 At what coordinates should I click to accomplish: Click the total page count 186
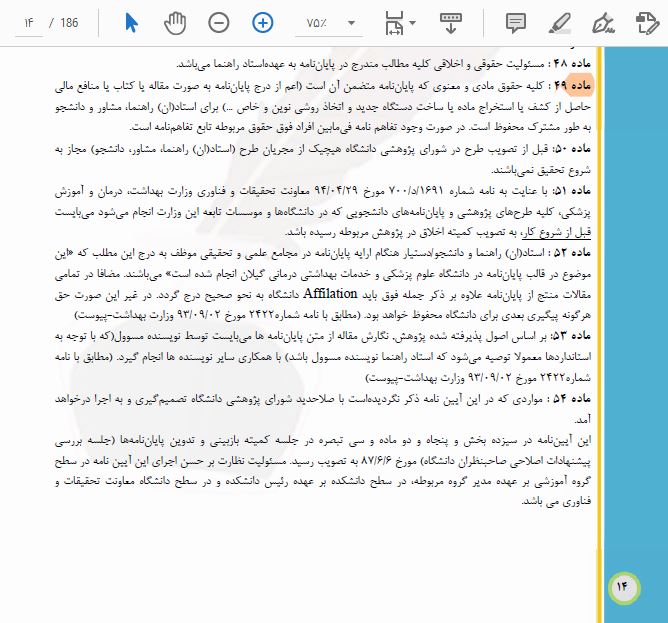[x=70, y=22]
